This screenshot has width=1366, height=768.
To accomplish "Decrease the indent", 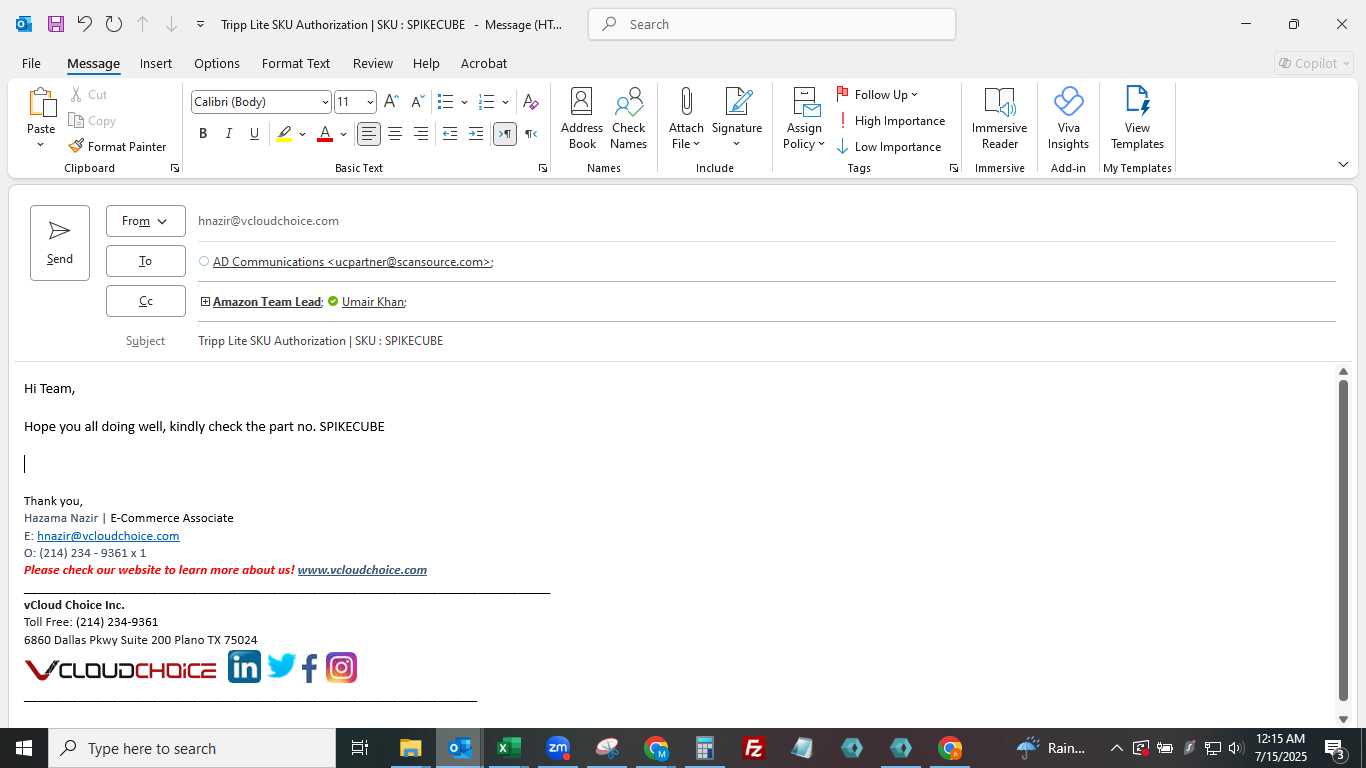I will coord(450,134).
